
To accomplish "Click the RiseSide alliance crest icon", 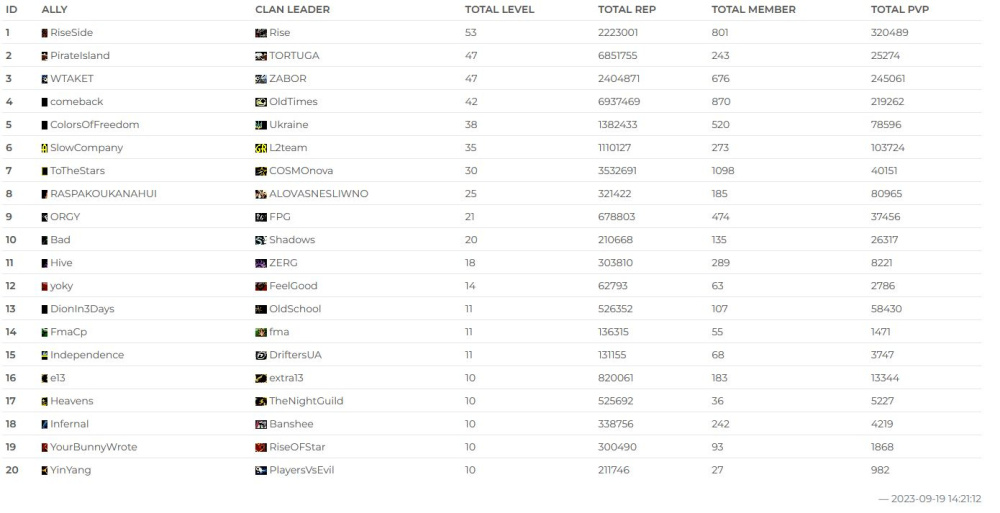I will tap(44, 33).
